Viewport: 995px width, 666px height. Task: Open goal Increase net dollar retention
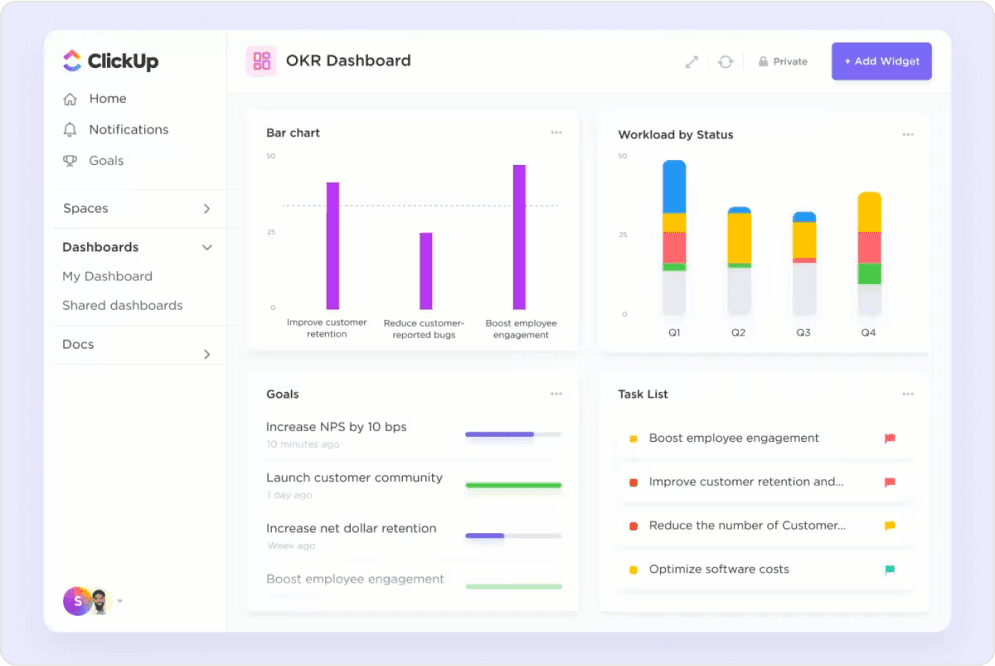click(351, 528)
